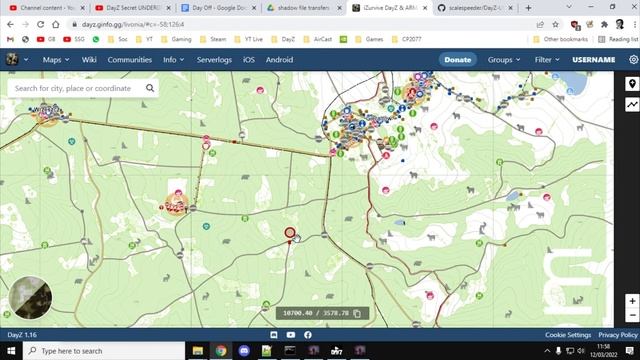
Task: Open the Gmail bookmark
Action: point(10,39)
